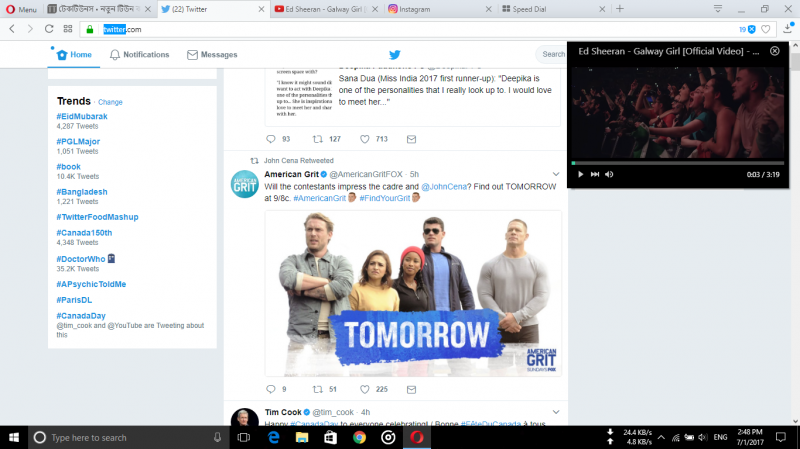Close the (22) Twitter tab
This screenshot has height=449, width=800.
pos(261,9)
